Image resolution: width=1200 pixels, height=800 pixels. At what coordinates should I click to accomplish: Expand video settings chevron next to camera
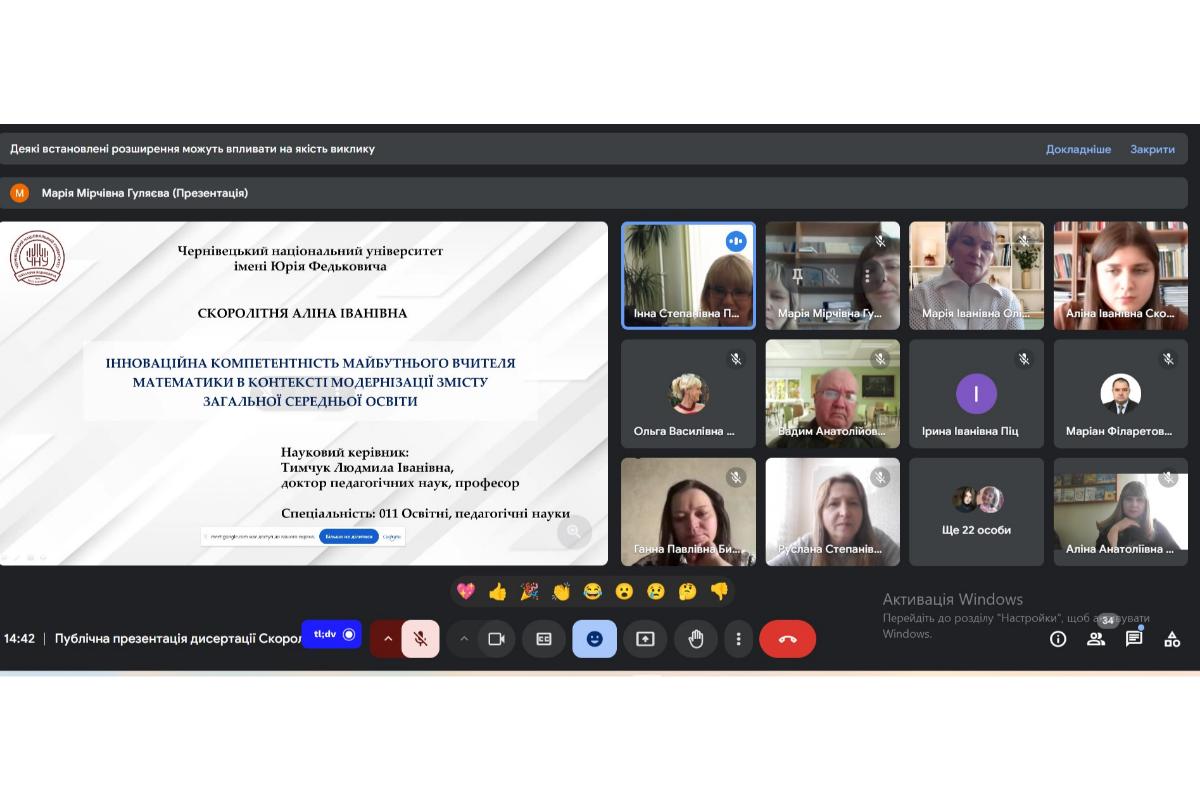point(463,639)
